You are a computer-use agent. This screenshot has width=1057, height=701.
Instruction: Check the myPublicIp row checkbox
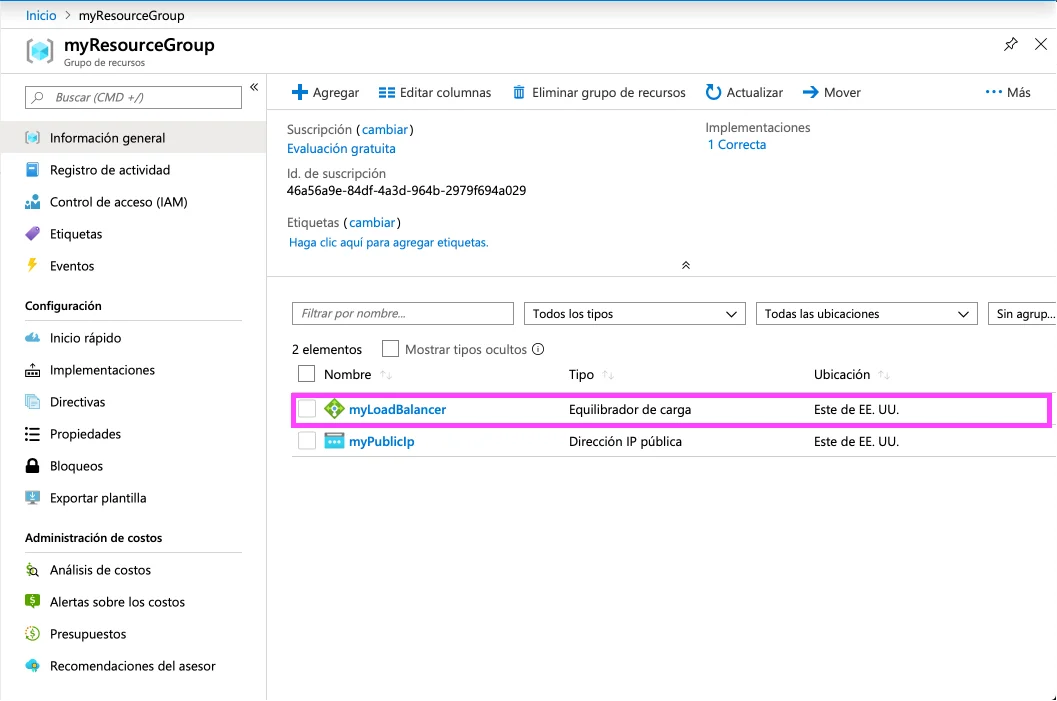coord(307,441)
